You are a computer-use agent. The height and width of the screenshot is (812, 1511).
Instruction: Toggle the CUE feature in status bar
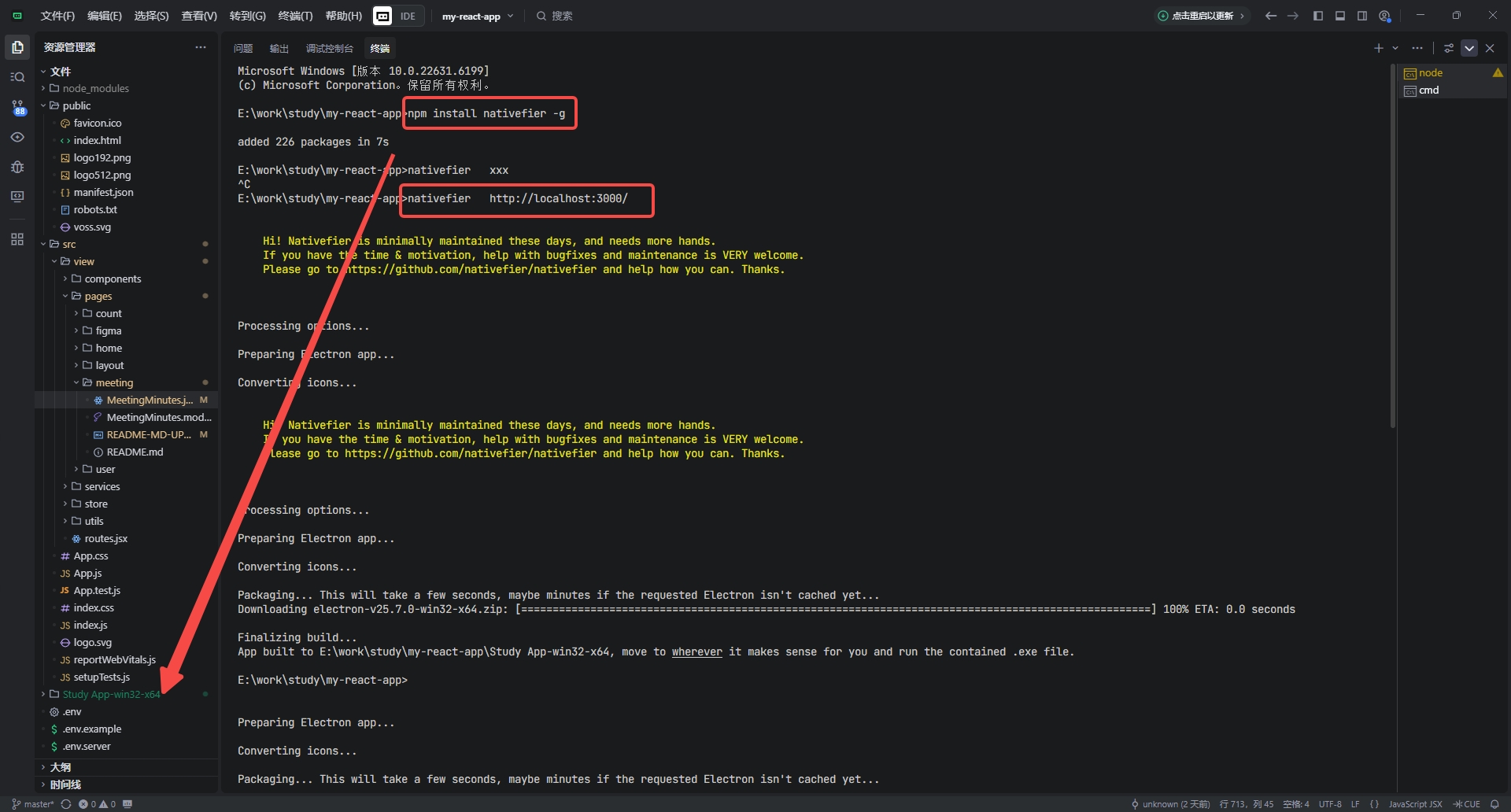point(1467,804)
